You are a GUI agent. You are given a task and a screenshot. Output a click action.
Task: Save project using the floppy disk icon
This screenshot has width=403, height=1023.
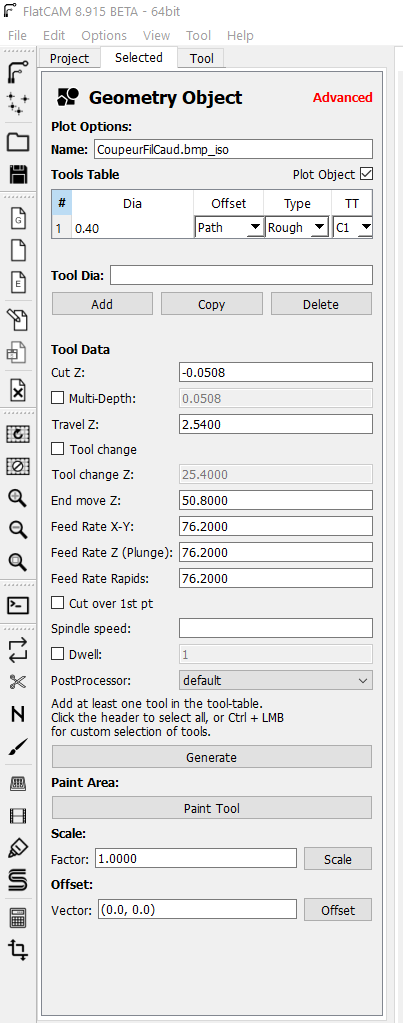click(18, 175)
